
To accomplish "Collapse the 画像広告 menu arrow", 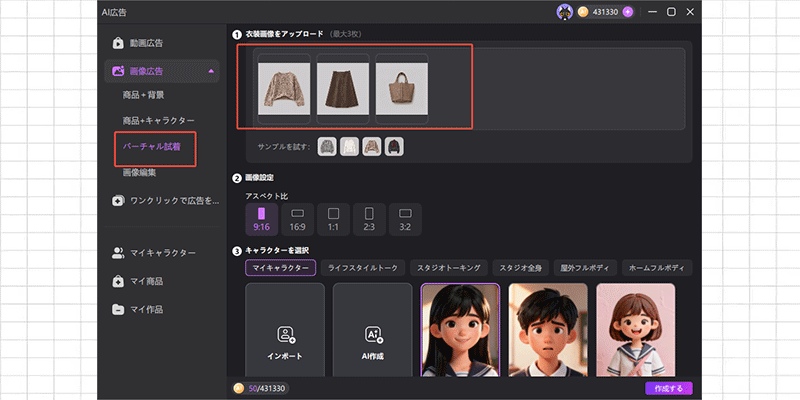I will click(x=211, y=71).
